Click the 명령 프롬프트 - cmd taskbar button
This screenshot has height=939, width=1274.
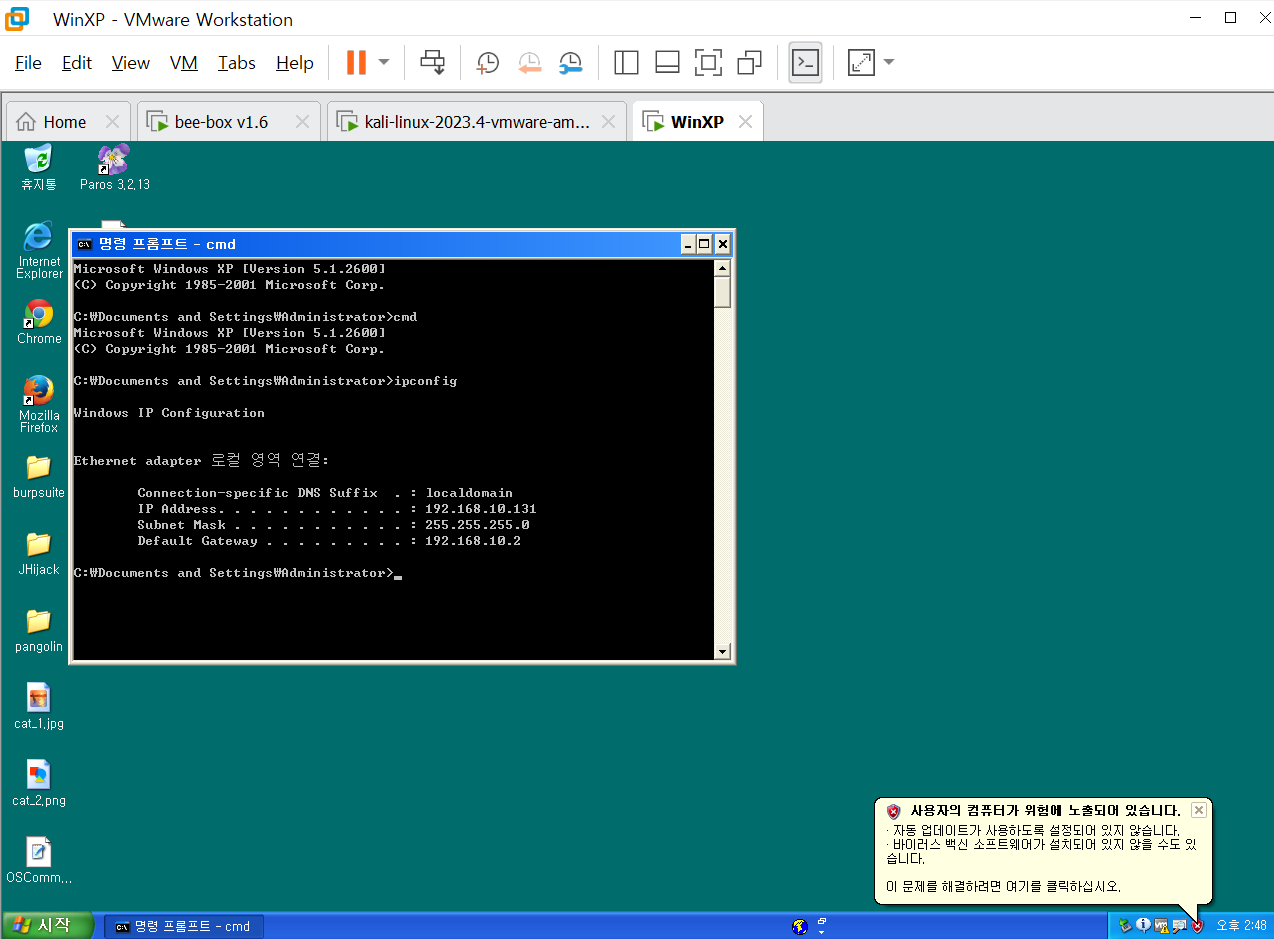184,926
